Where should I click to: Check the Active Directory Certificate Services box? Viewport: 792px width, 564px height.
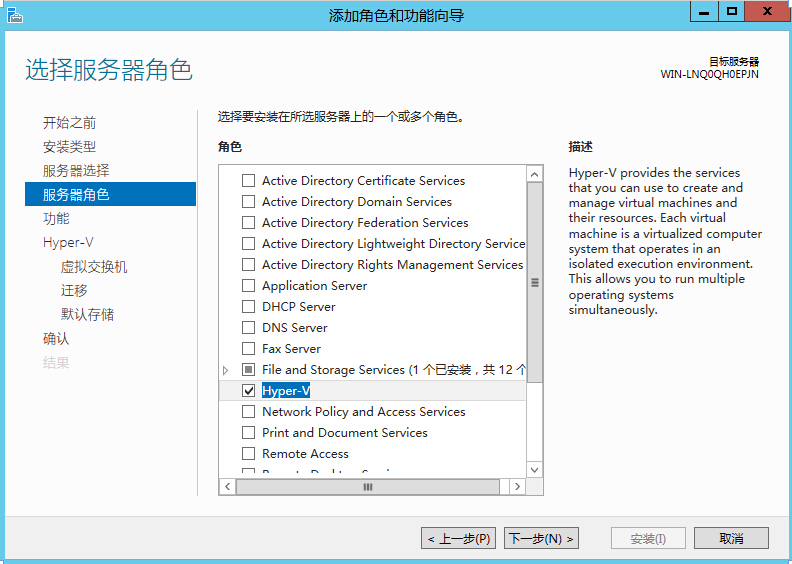(249, 181)
